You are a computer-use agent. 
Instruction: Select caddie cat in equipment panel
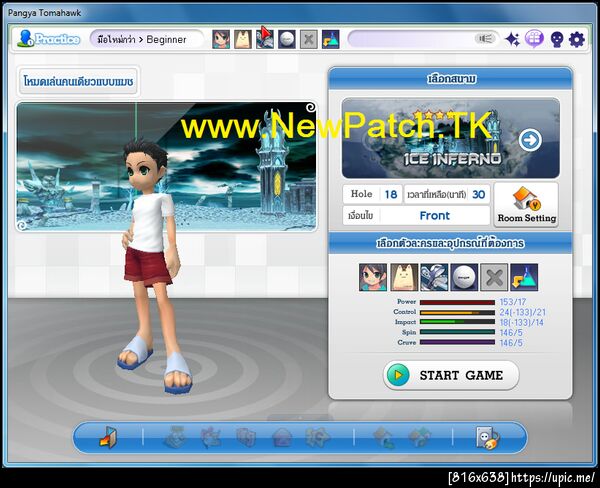point(403,277)
